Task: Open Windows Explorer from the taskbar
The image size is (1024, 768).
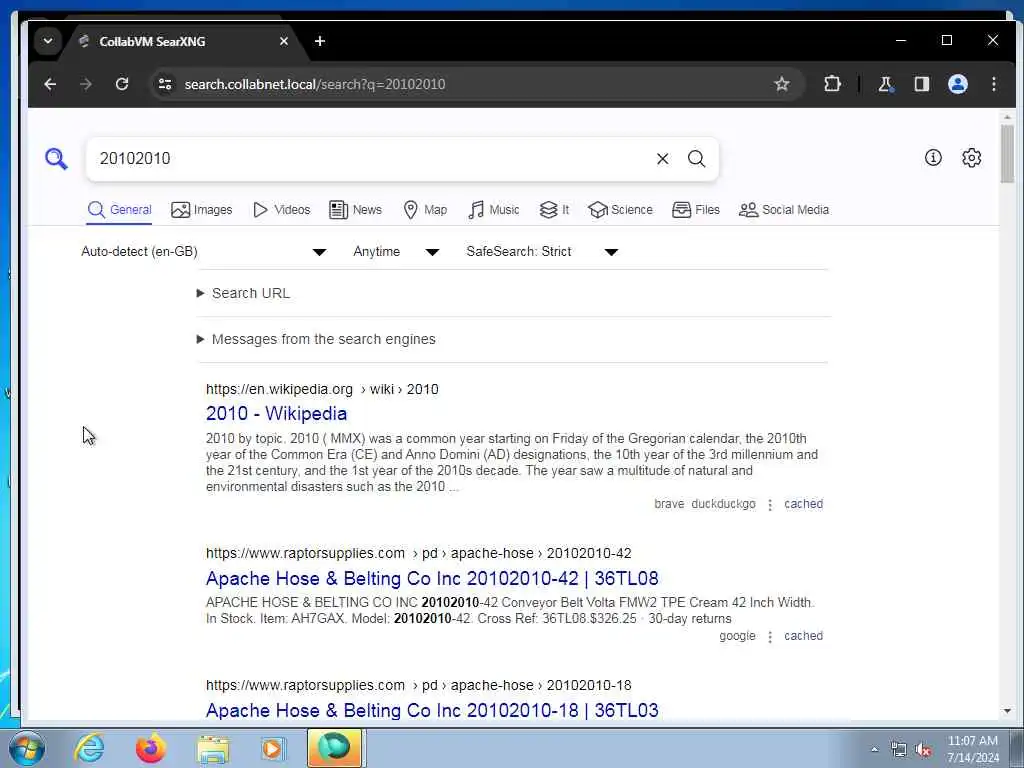Action: tap(214, 749)
